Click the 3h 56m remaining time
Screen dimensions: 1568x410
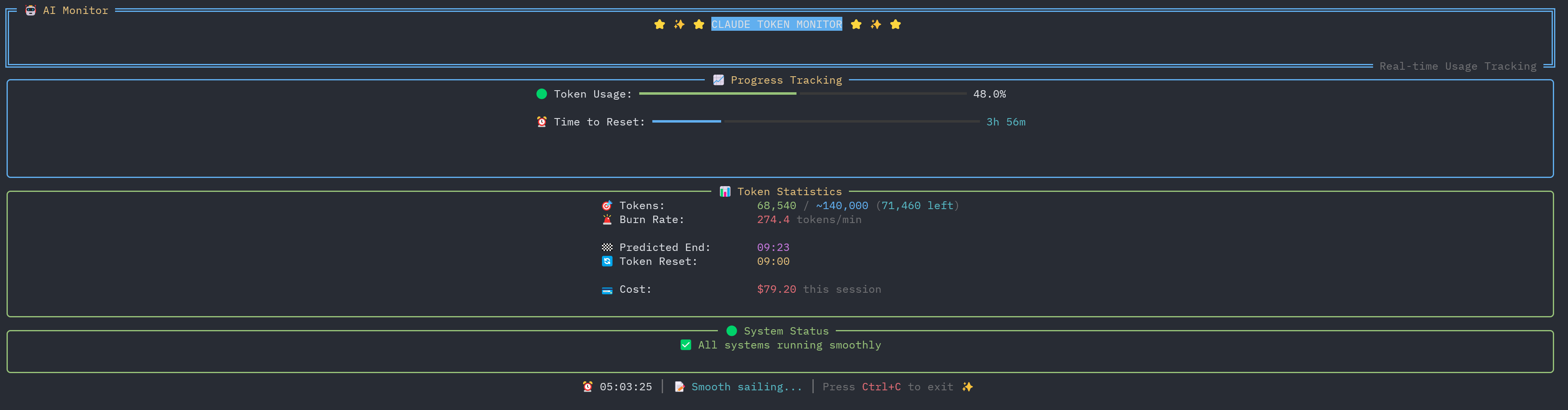(1006, 122)
